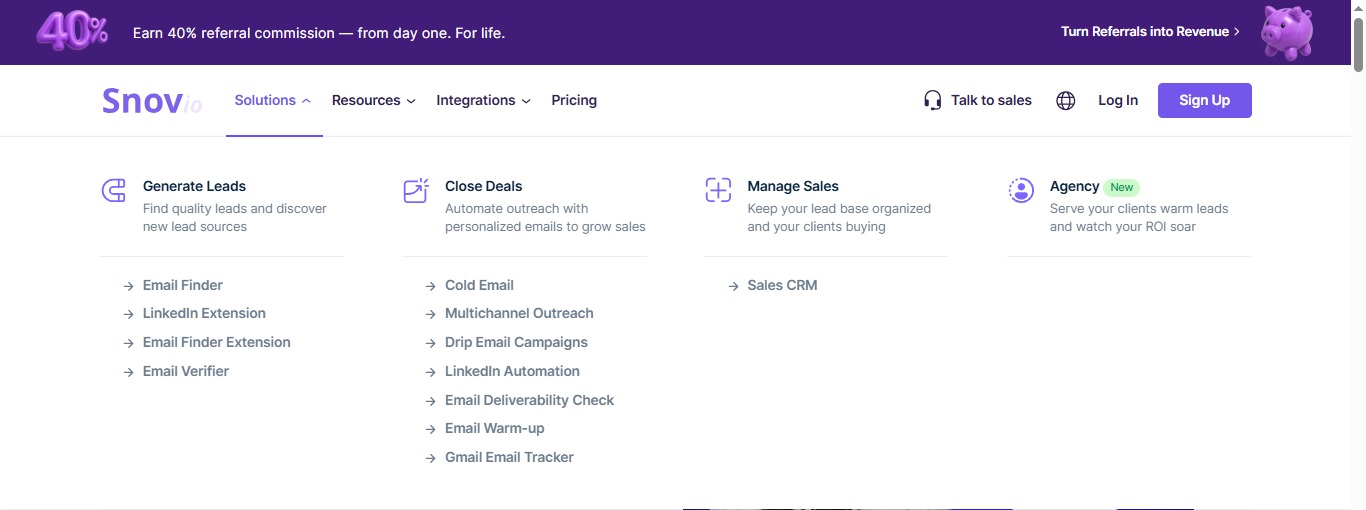The width and height of the screenshot is (1366, 510).
Task: Open LinkedIn Automation
Action: click(512, 371)
